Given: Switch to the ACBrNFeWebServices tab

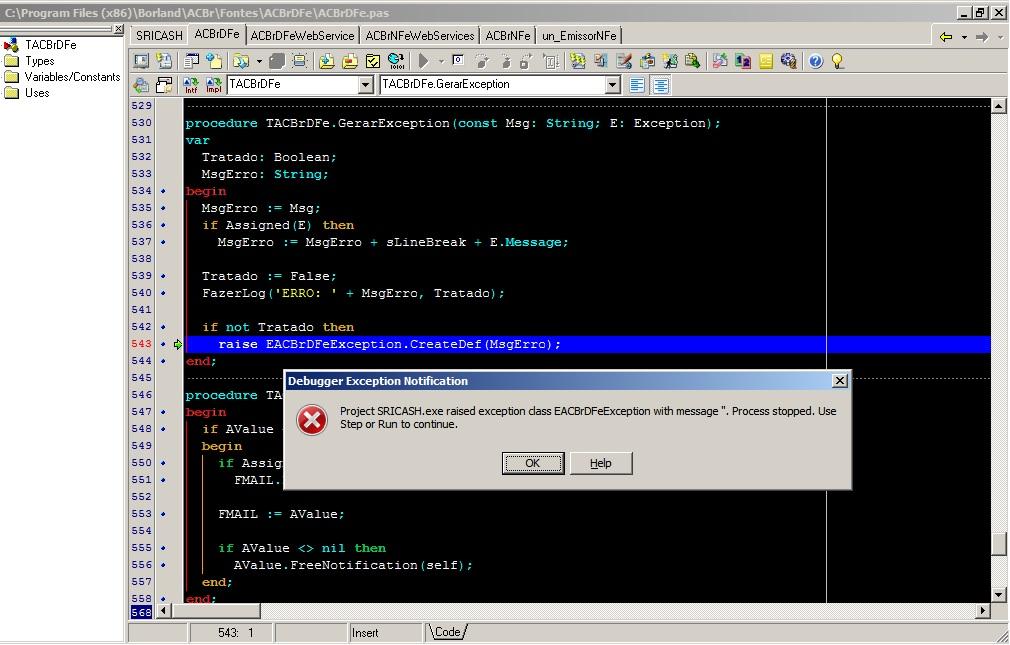Looking at the screenshot, I should coord(420,36).
